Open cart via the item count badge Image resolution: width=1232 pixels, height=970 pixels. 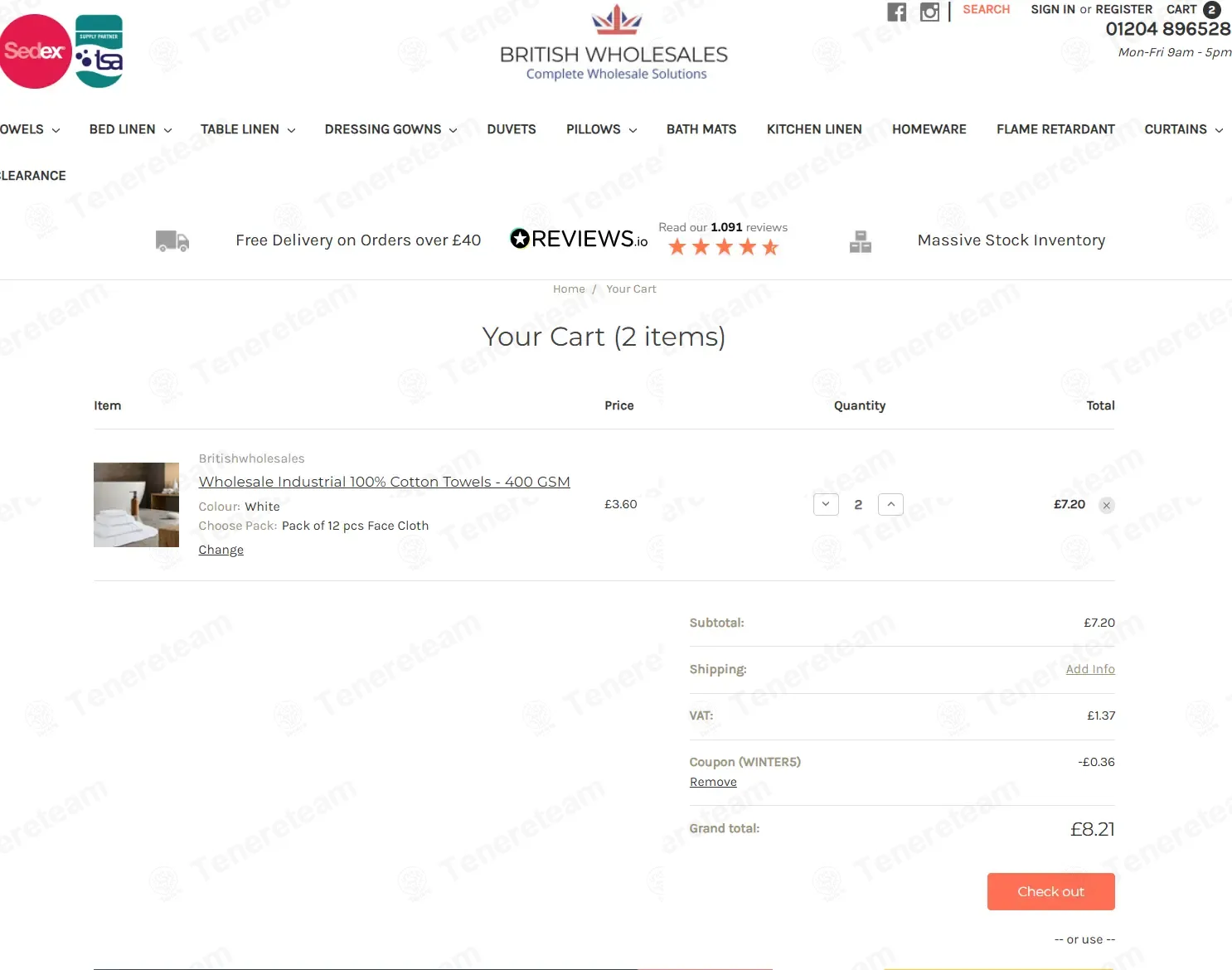tap(1211, 10)
